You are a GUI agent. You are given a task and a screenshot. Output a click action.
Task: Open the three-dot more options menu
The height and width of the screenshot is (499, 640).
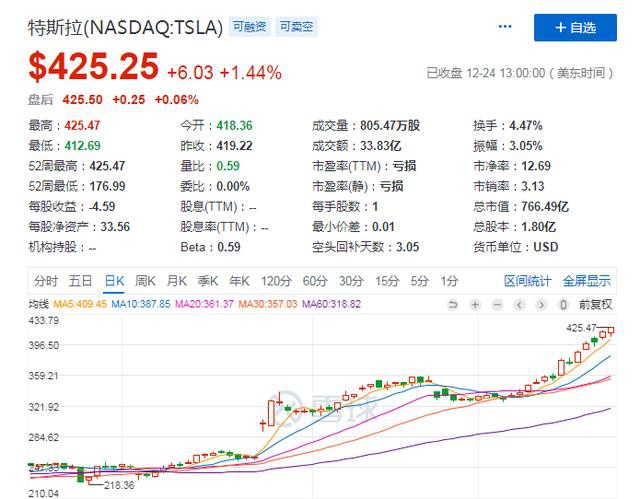(x=505, y=27)
